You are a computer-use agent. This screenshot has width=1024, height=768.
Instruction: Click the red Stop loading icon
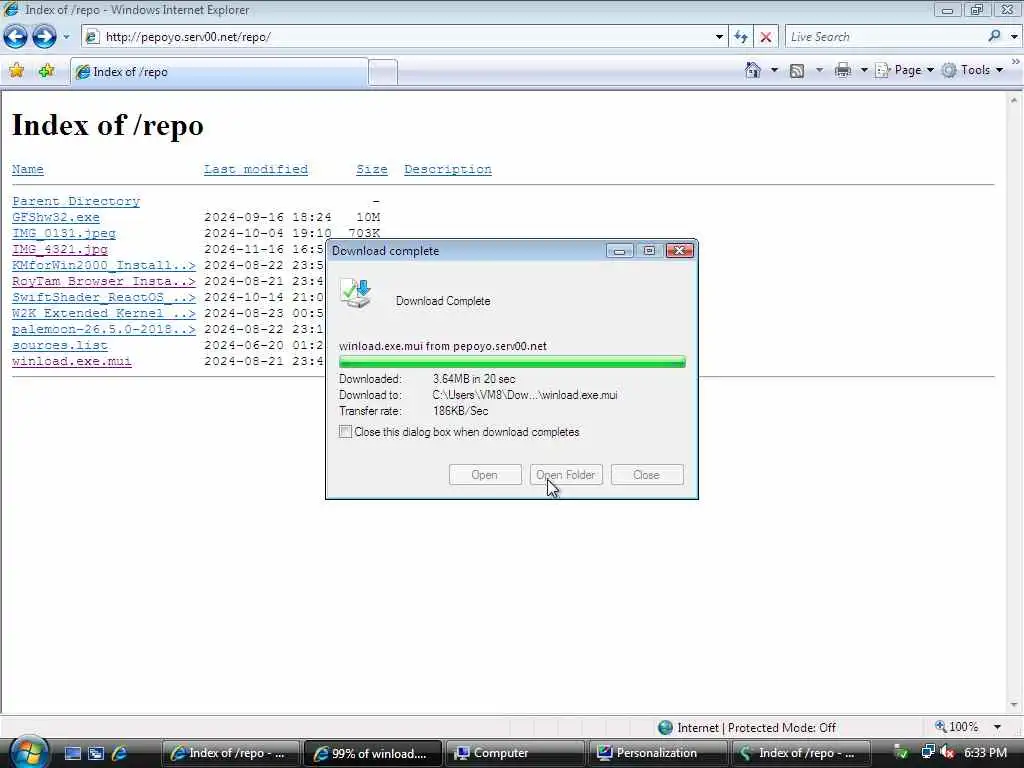coord(766,37)
